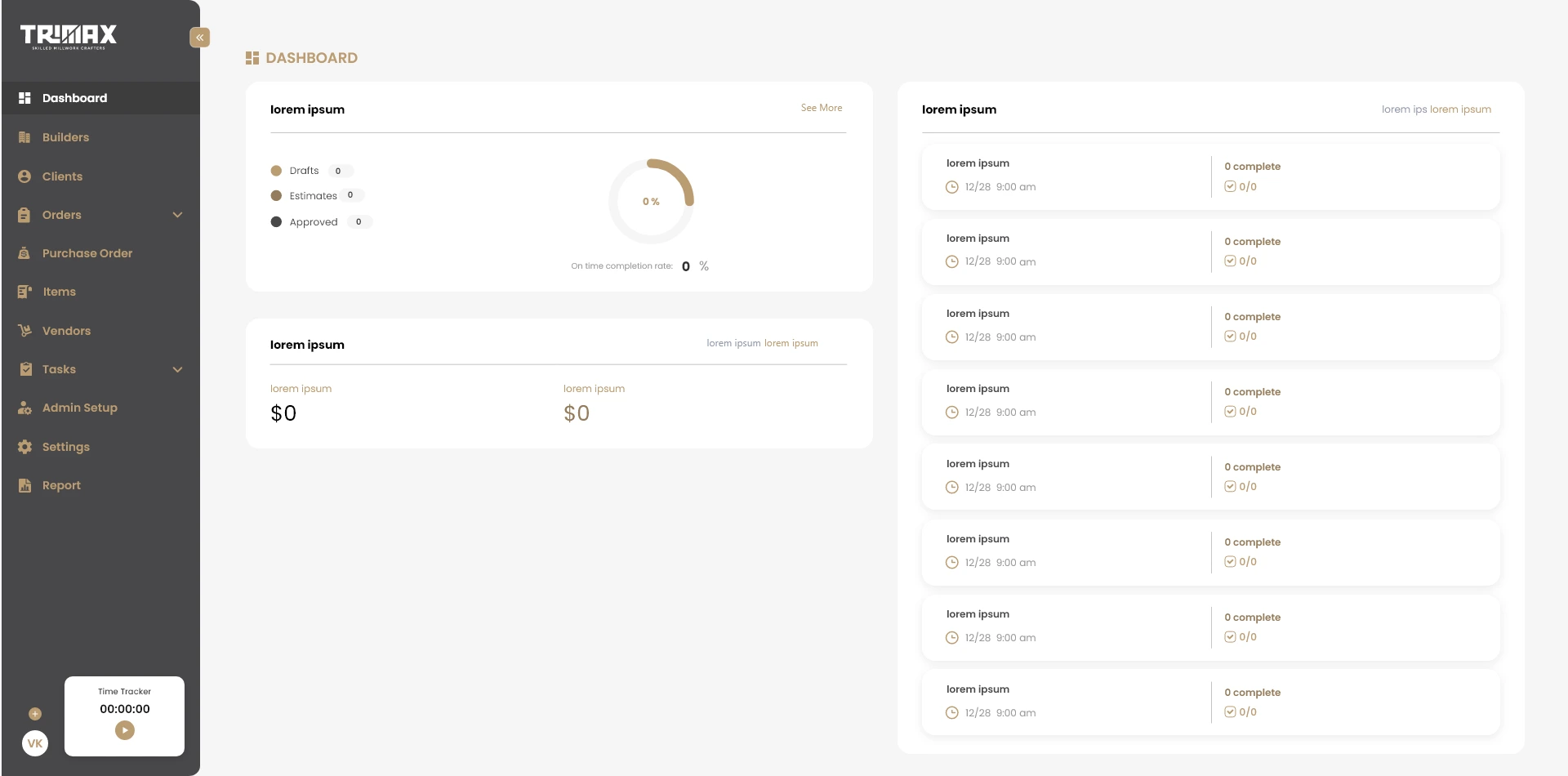Open the VK user avatar

35,743
